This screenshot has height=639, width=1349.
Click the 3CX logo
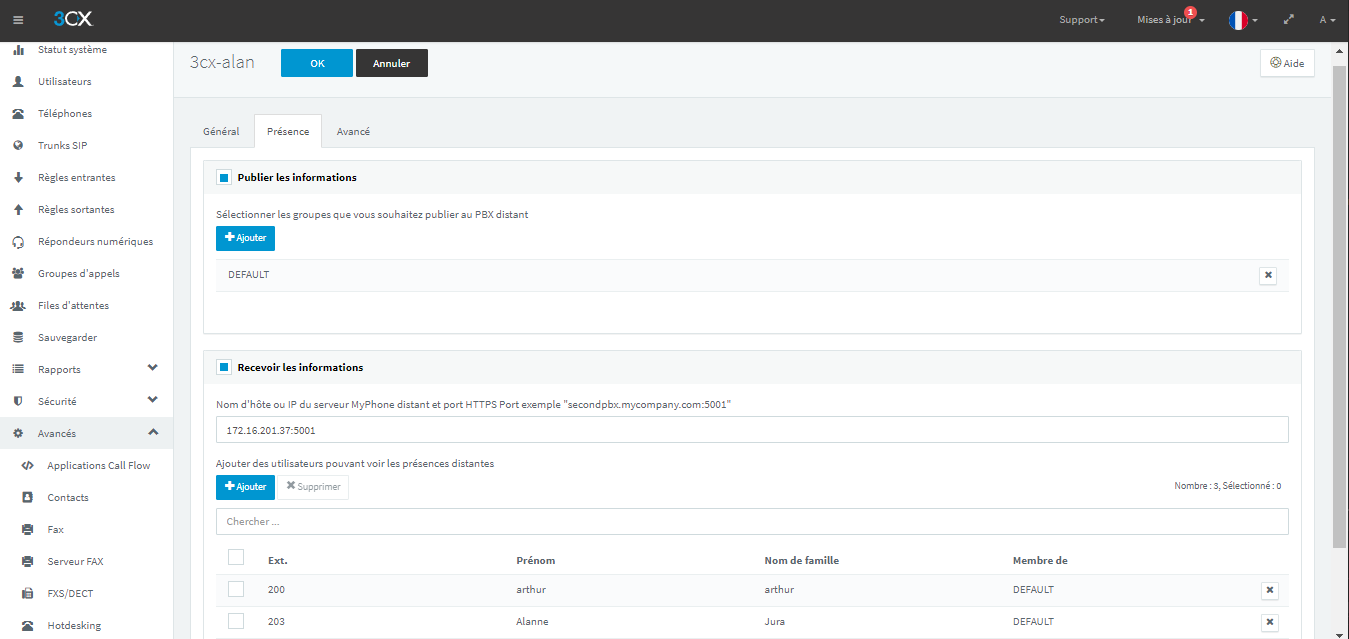(73, 19)
